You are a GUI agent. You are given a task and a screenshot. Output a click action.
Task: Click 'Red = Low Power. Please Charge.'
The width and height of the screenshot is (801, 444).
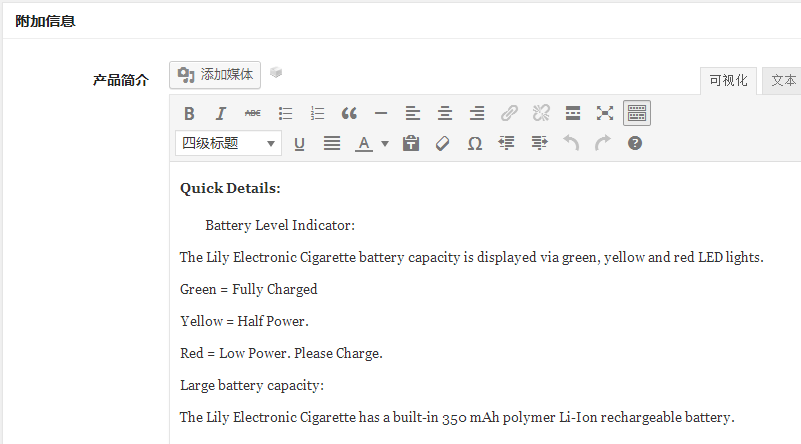point(281,354)
